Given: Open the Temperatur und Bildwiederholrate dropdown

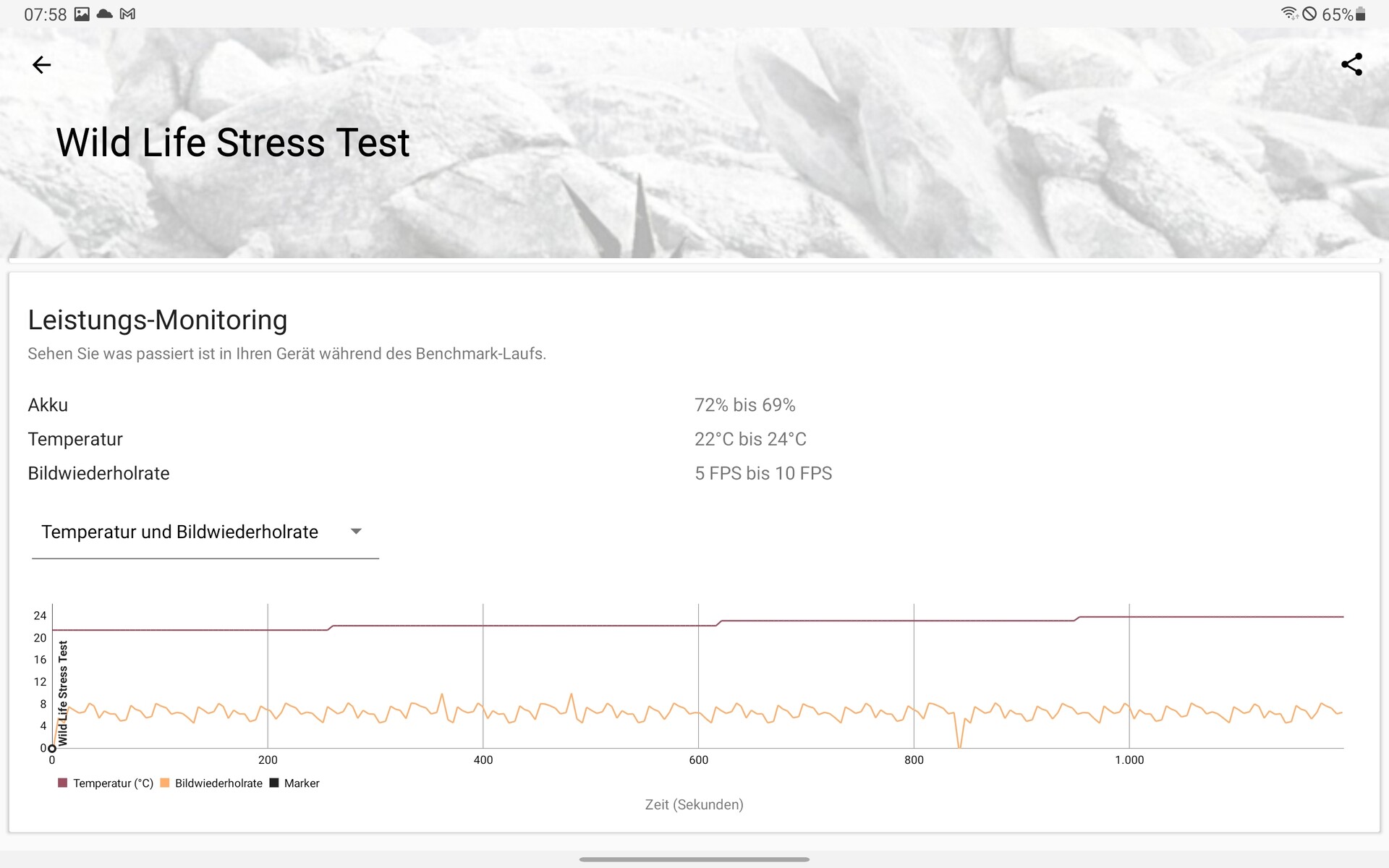Looking at the screenshot, I should coord(180,532).
